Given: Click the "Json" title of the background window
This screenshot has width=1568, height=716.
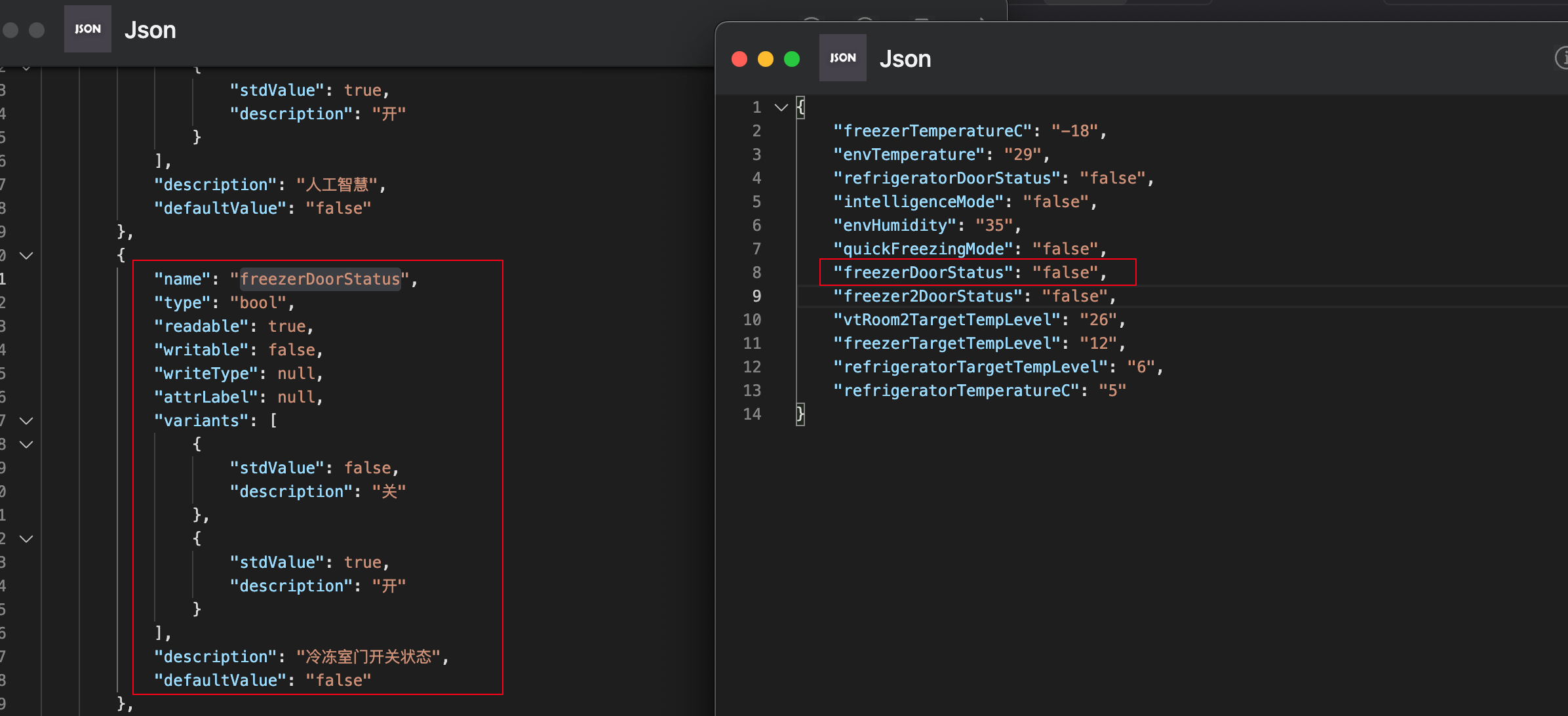Looking at the screenshot, I should [150, 30].
